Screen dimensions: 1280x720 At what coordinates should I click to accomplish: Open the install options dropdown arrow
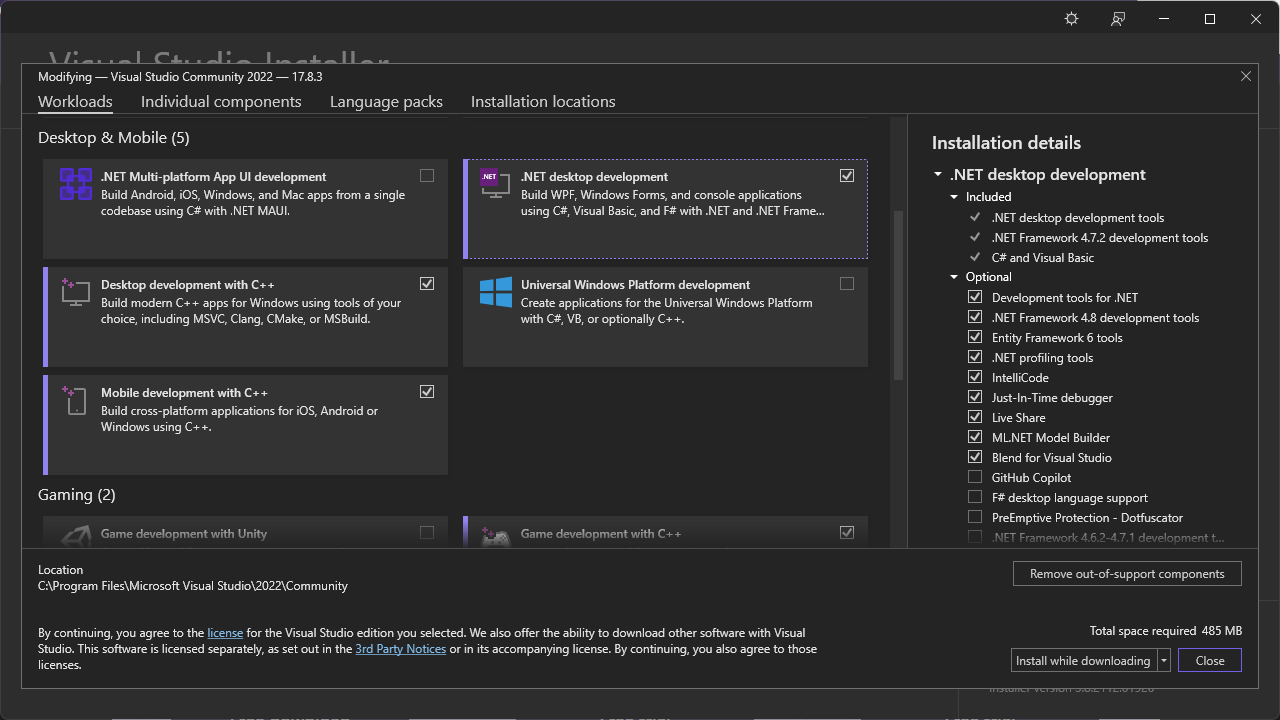(x=1162, y=660)
